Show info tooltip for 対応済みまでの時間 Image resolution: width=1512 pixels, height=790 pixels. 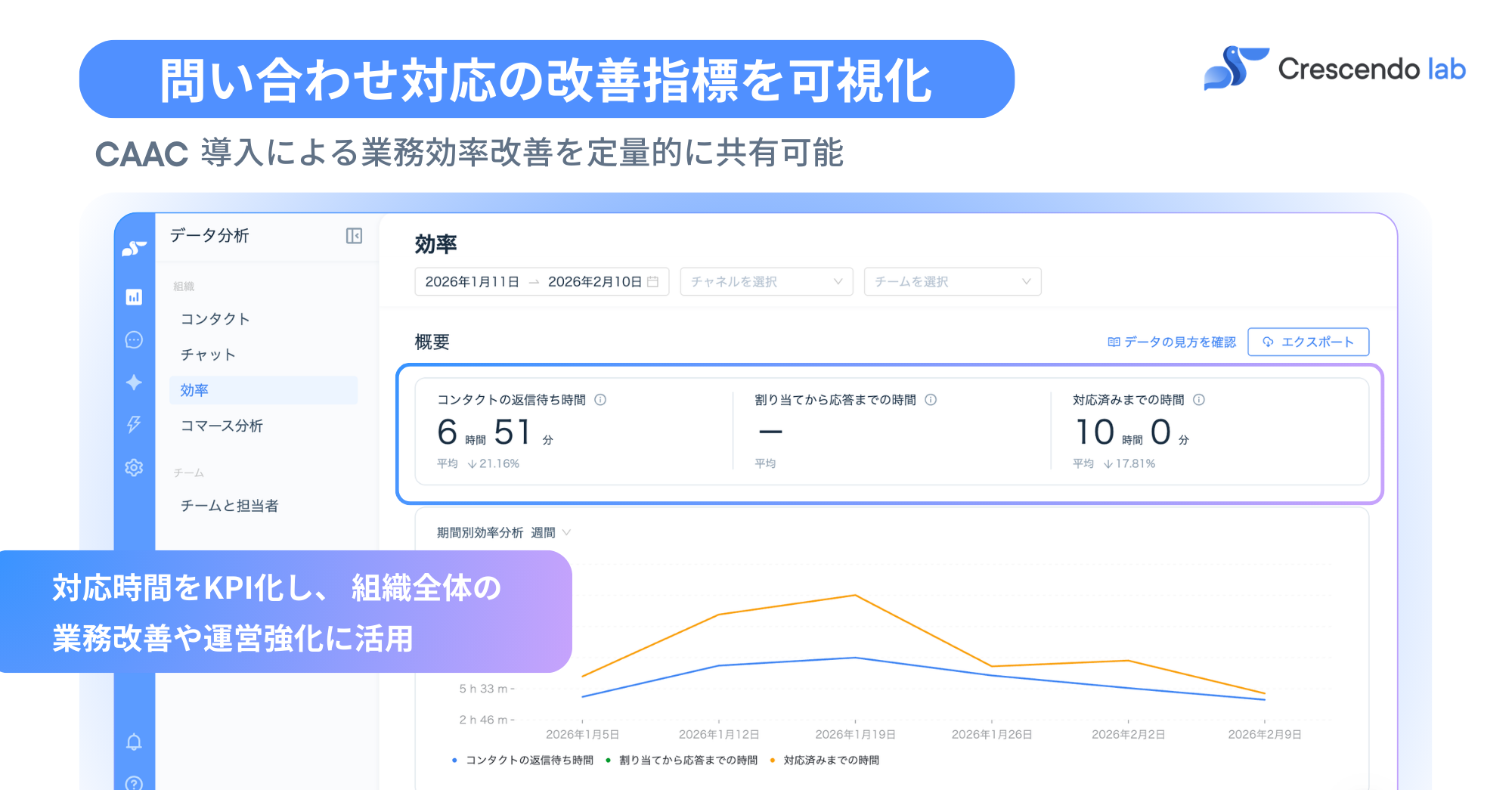click(x=1199, y=400)
